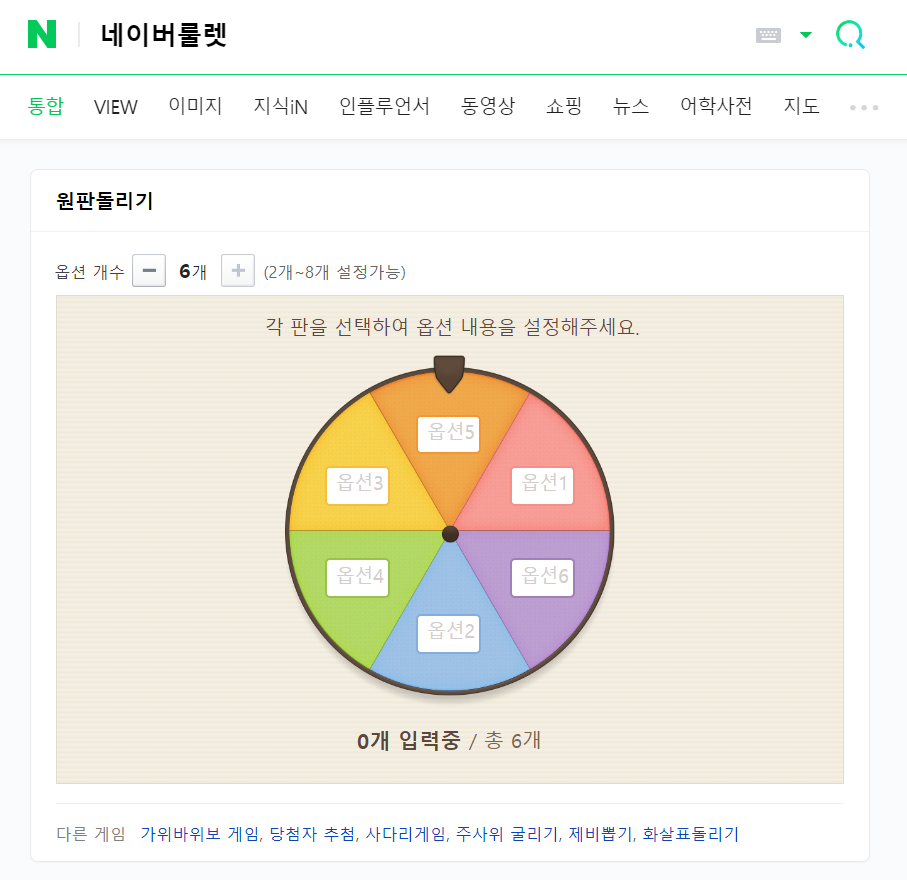This screenshot has height=880, width=907.
Task: Switch to the VIEW tab
Action: pyautogui.click(x=115, y=107)
